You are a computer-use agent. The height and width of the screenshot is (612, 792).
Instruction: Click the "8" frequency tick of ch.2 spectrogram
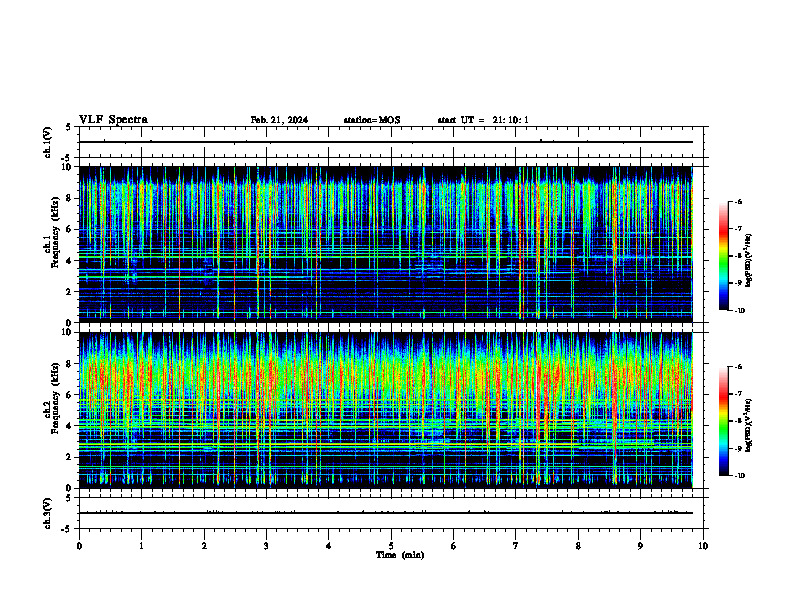[70, 364]
